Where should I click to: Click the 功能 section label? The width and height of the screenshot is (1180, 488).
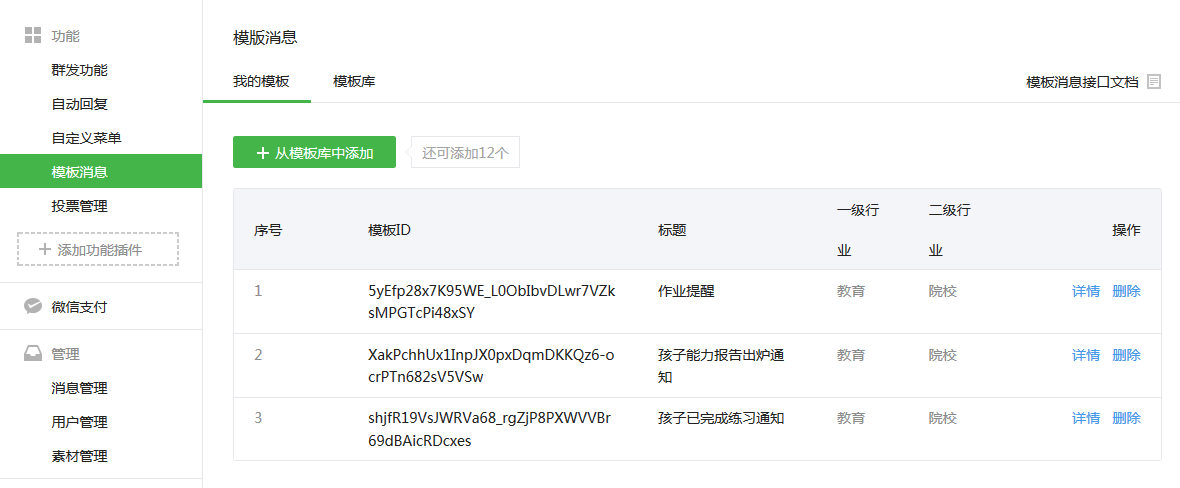[65, 35]
